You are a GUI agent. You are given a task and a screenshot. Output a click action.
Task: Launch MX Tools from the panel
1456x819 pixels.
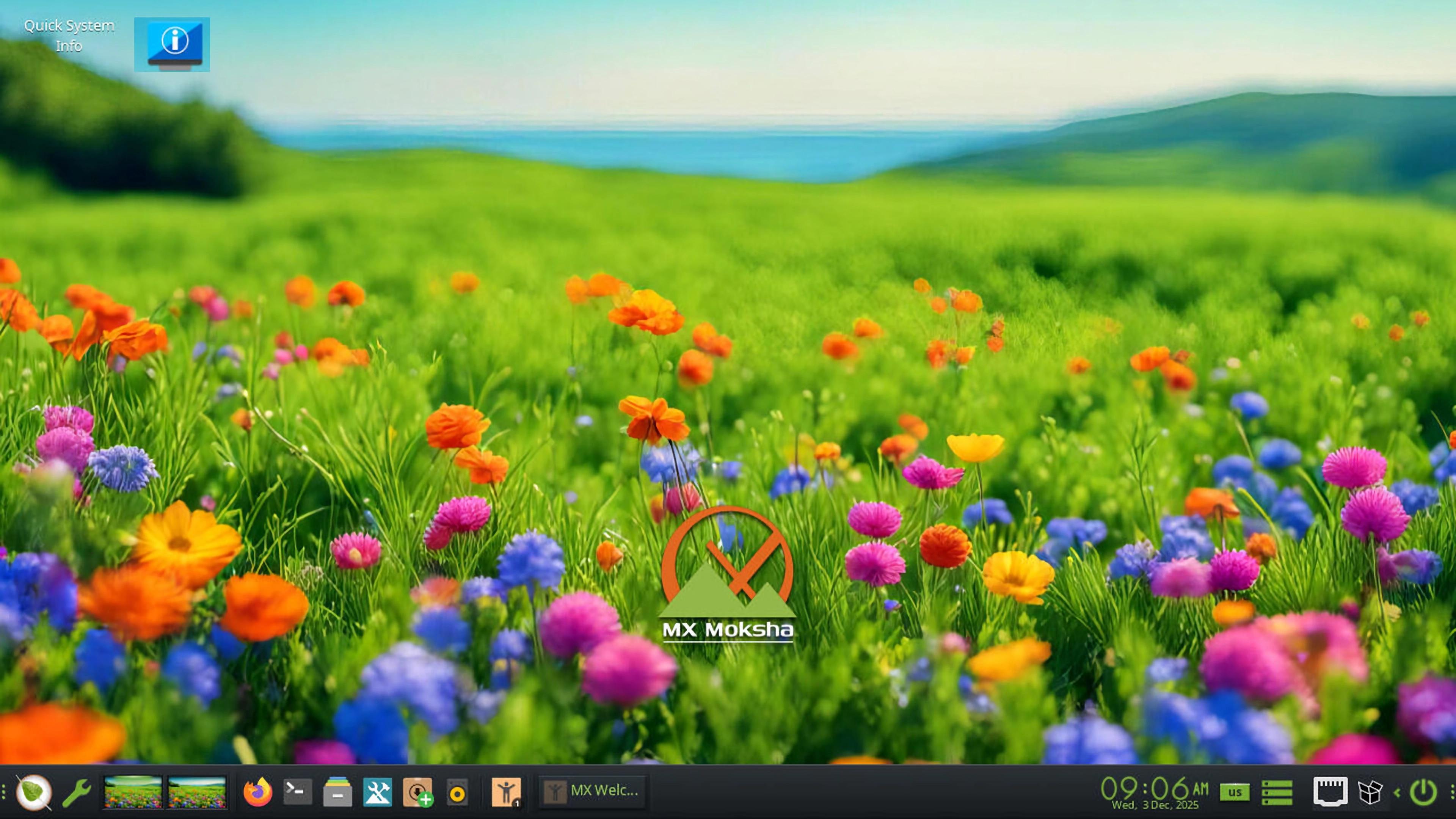[378, 791]
